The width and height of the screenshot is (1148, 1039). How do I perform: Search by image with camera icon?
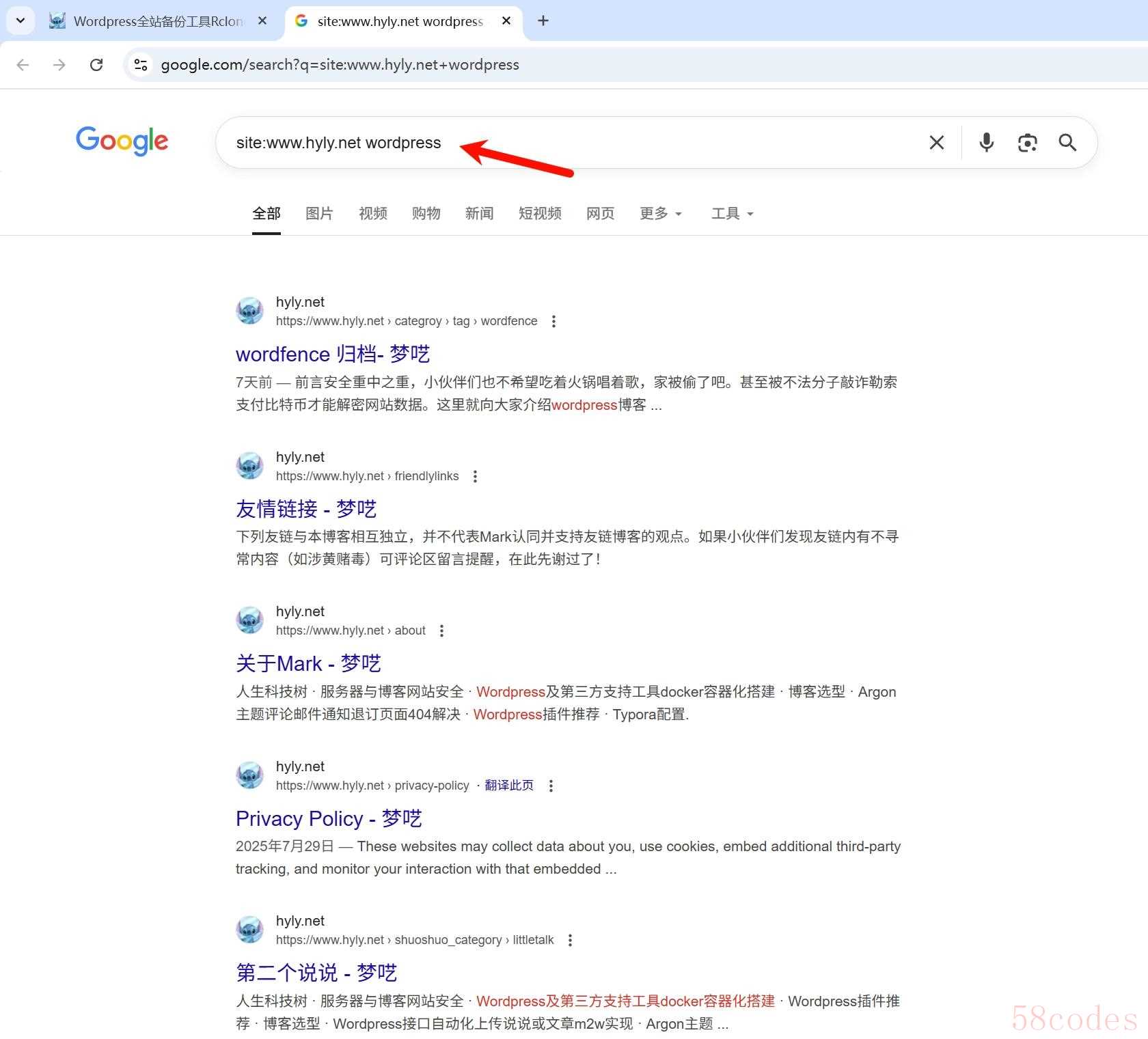[1027, 143]
